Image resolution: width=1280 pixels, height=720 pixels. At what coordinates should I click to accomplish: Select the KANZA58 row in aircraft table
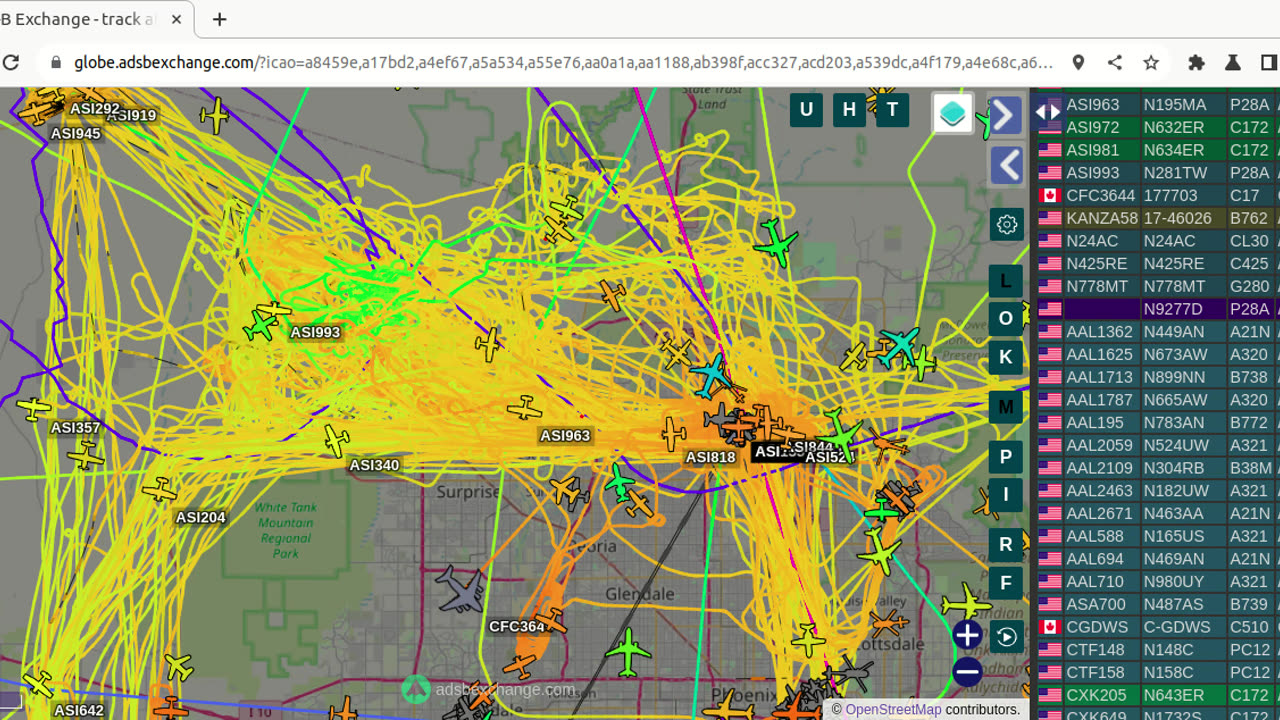click(x=1157, y=218)
